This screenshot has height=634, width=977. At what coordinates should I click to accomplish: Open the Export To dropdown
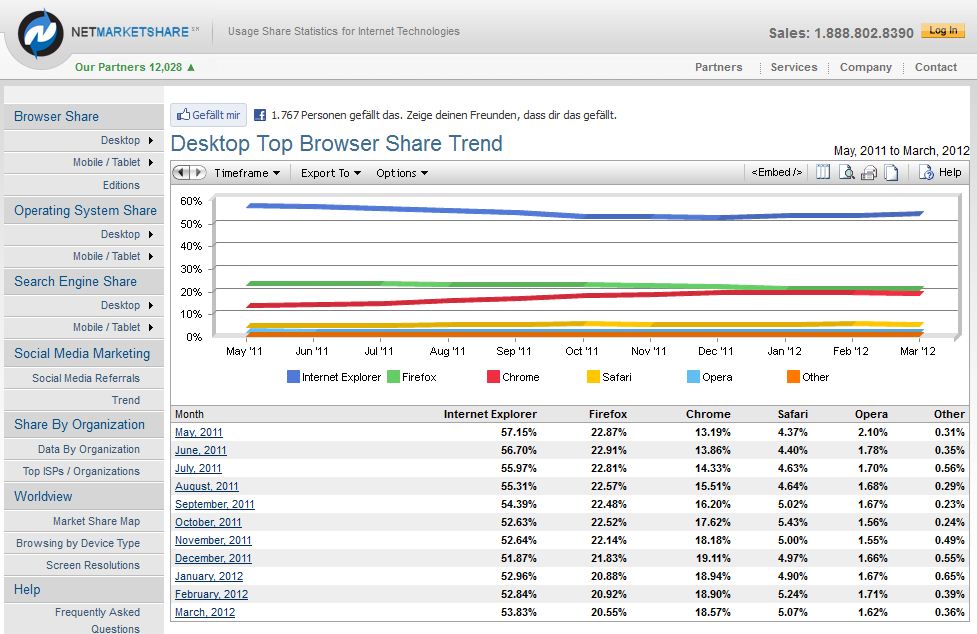(331, 173)
